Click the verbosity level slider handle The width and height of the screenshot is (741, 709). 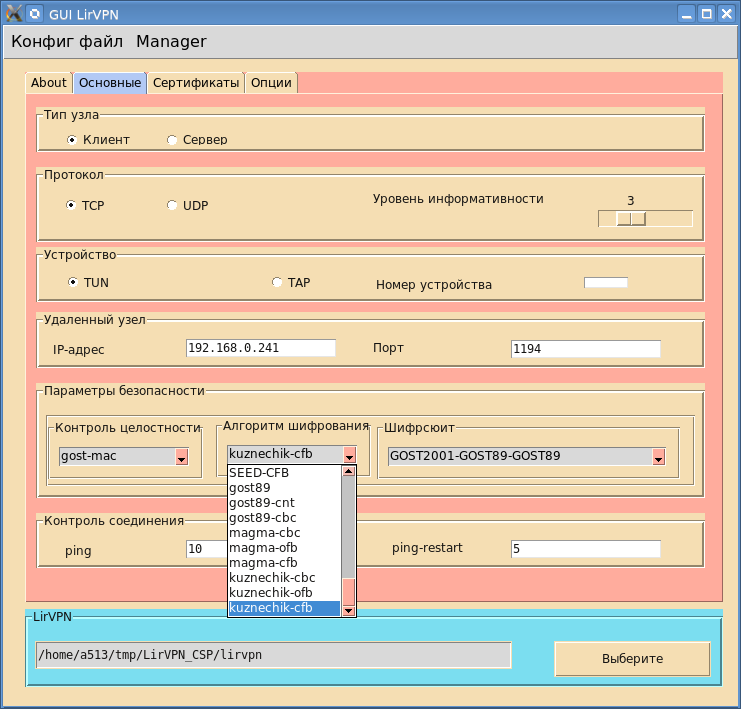click(x=631, y=218)
